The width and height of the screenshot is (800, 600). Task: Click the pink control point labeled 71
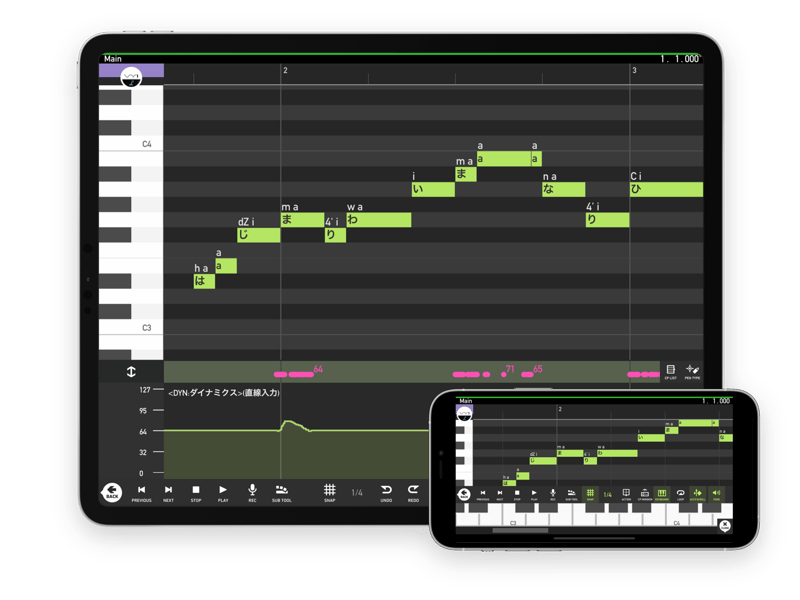(x=504, y=374)
